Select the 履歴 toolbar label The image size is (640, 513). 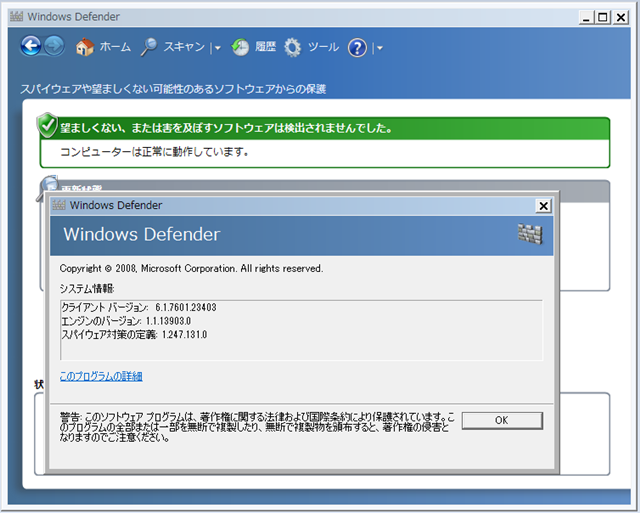coord(265,47)
